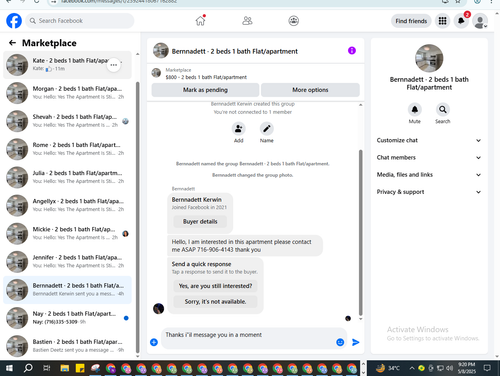
Task: Open the Mickie conversation
Action: click(x=67, y=234)
